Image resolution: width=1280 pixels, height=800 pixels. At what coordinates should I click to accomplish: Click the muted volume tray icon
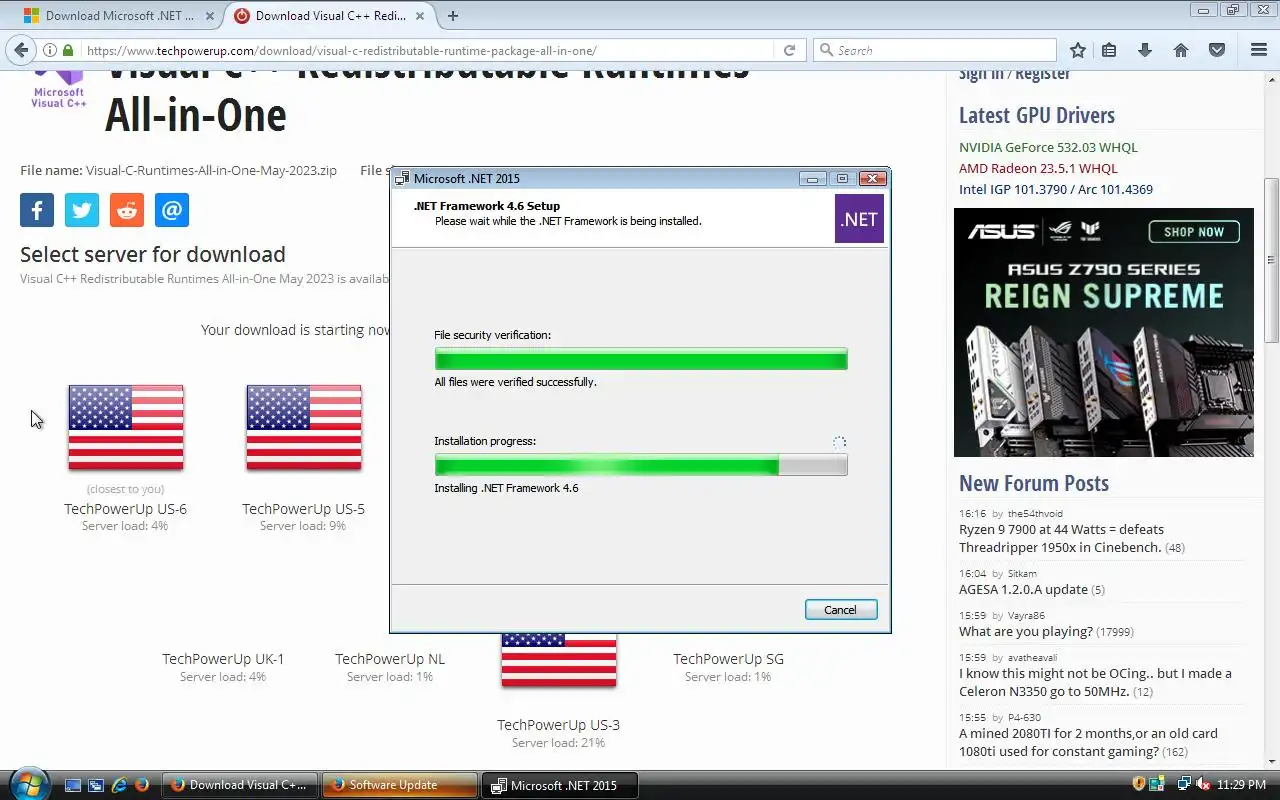(x=1203, y=784)
